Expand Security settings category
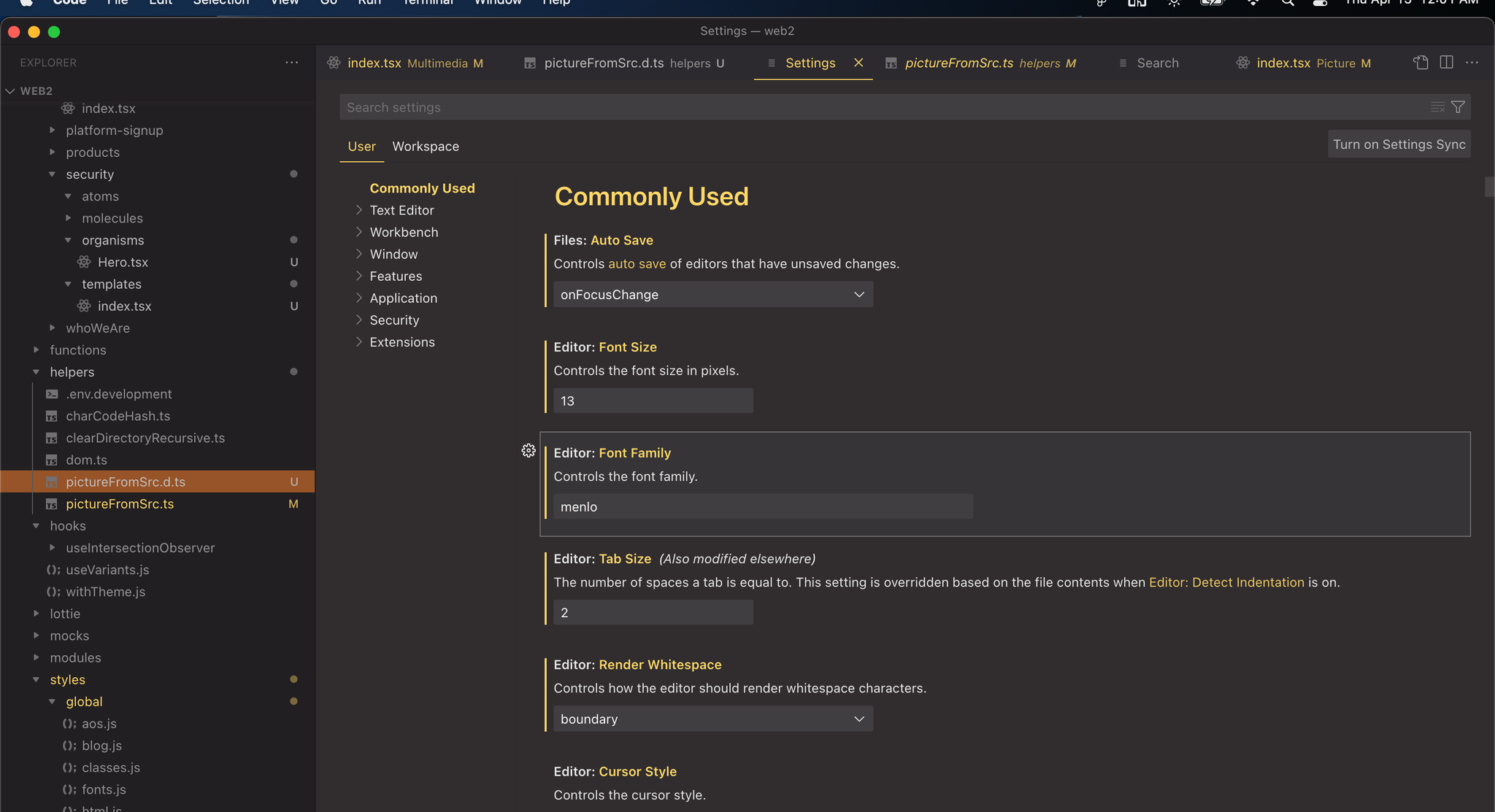The image size is (1495, 812). 358,320
